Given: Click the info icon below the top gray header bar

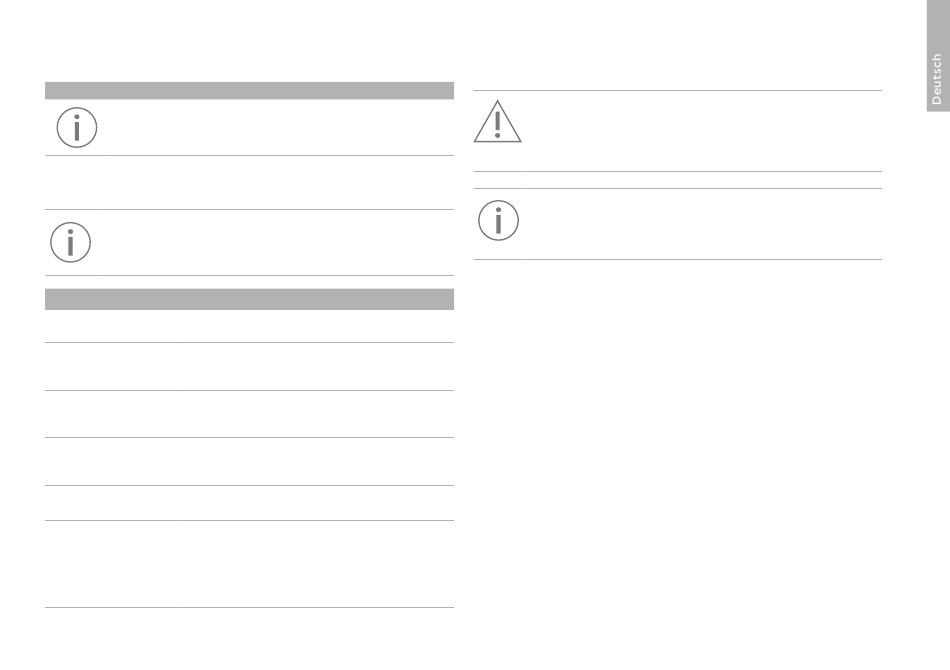Looking at the screenshot, I should pyautogui.click(x=77, y=127).
